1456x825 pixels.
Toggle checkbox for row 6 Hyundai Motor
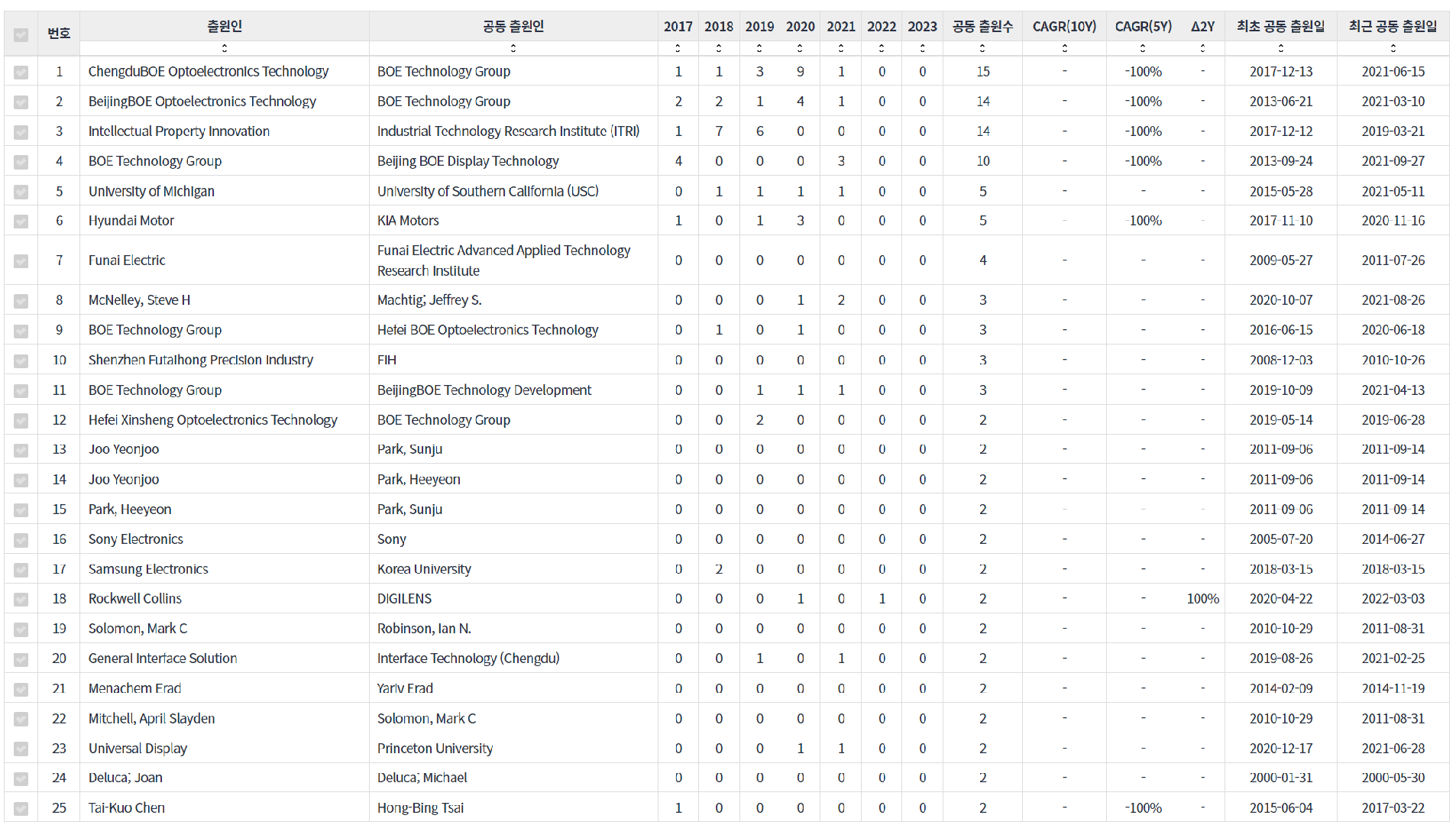click(x=21, y=222)
